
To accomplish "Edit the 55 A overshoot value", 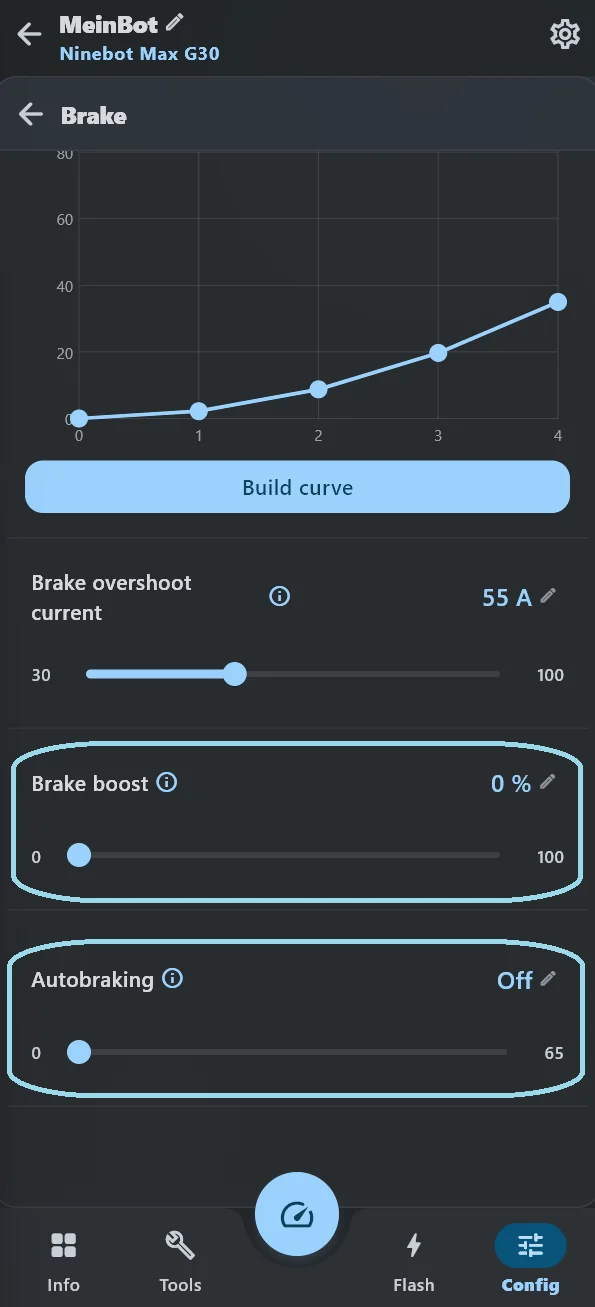I will point(548,596).
